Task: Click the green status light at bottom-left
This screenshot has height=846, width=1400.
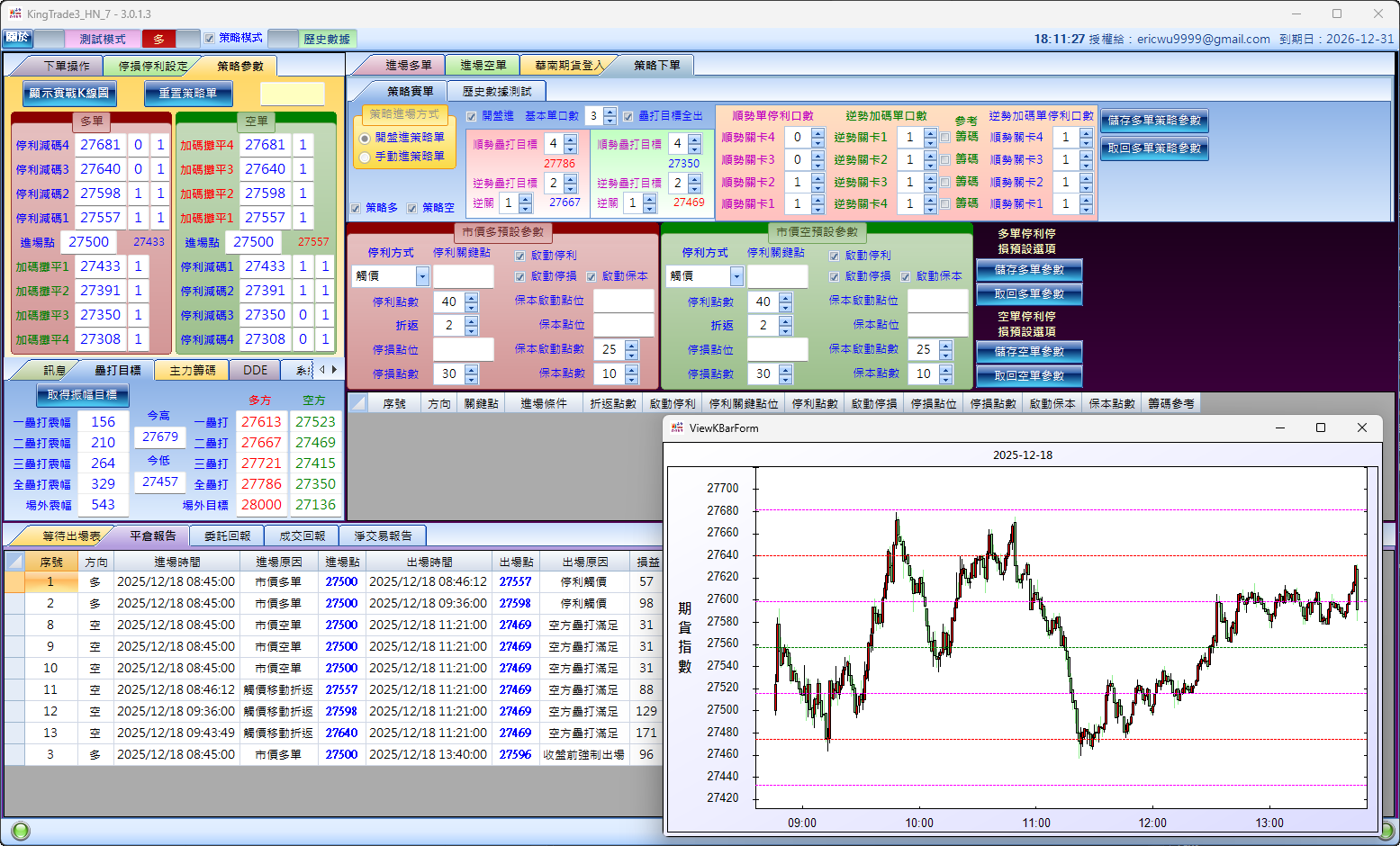Action: pos(19,831)
